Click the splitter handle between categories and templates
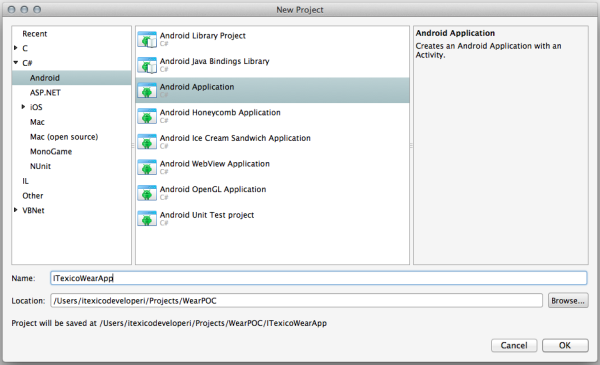The image size is (600, 365). [133, 145]
